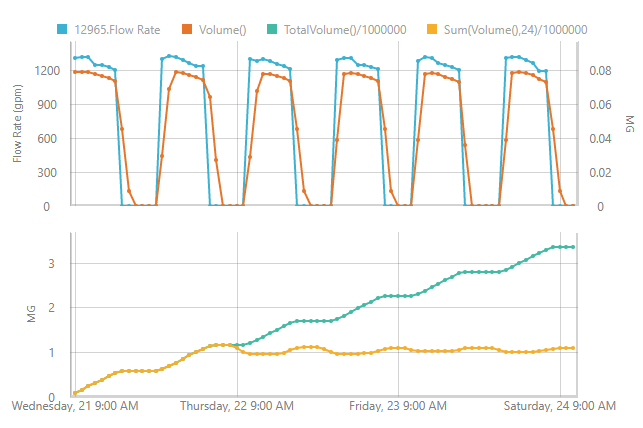643x428 pixels.
Task: Click the Saturday, 24 9:00 AM axis label
Action: (x=560, y=406)
